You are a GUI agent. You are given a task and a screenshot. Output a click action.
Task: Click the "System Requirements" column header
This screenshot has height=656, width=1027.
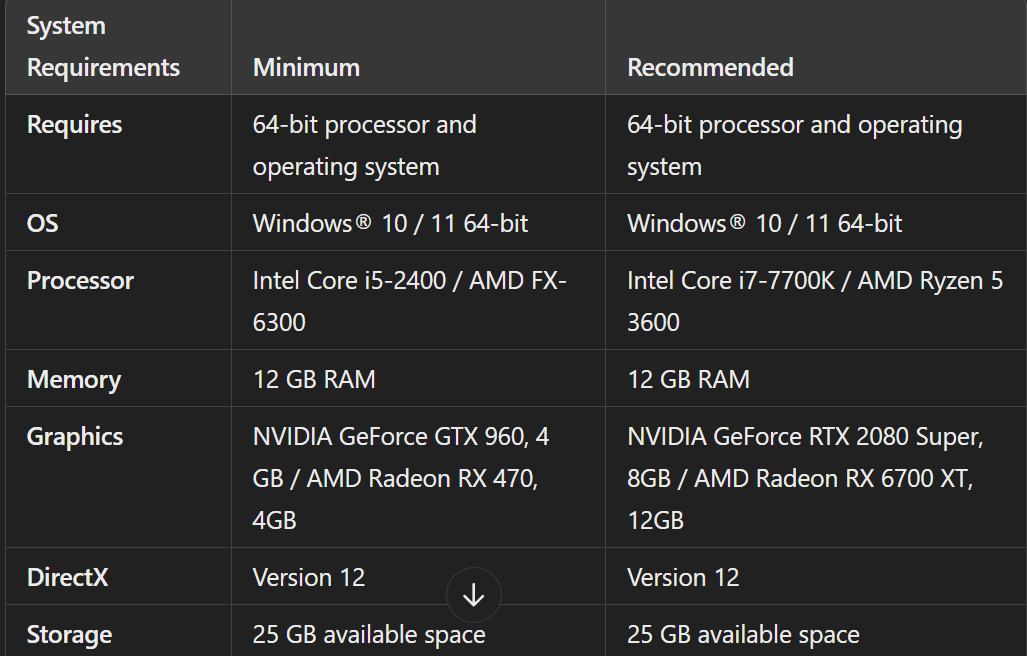[103, 47]
